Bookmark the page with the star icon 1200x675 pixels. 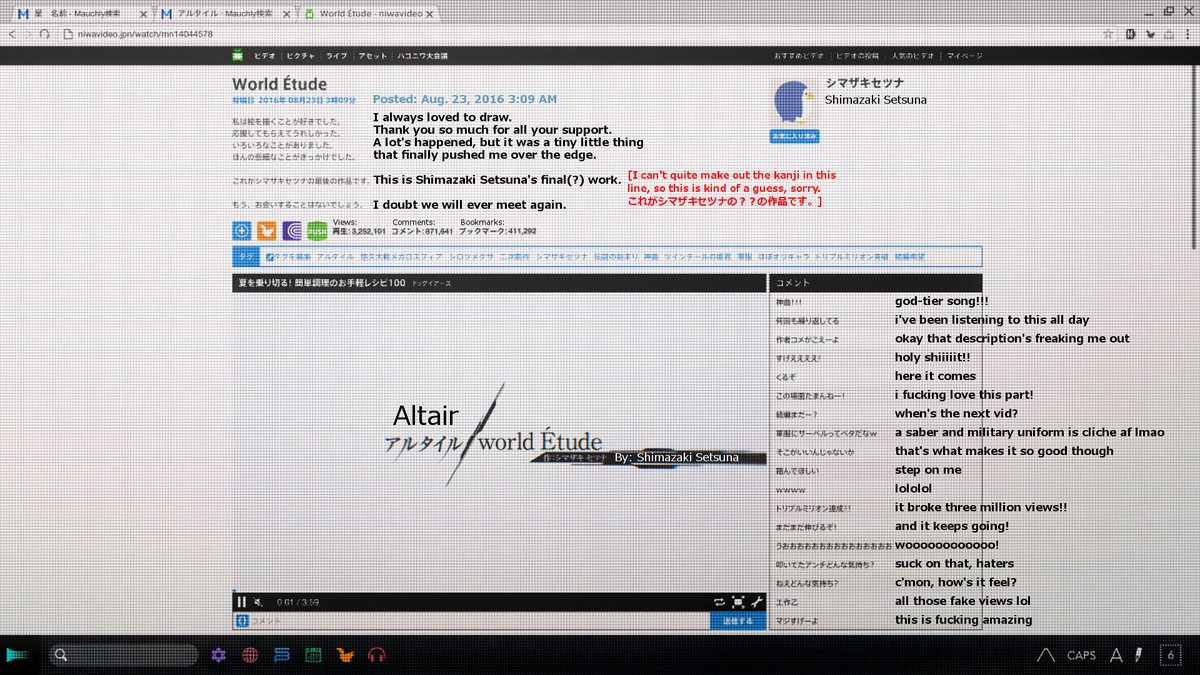1108,33
